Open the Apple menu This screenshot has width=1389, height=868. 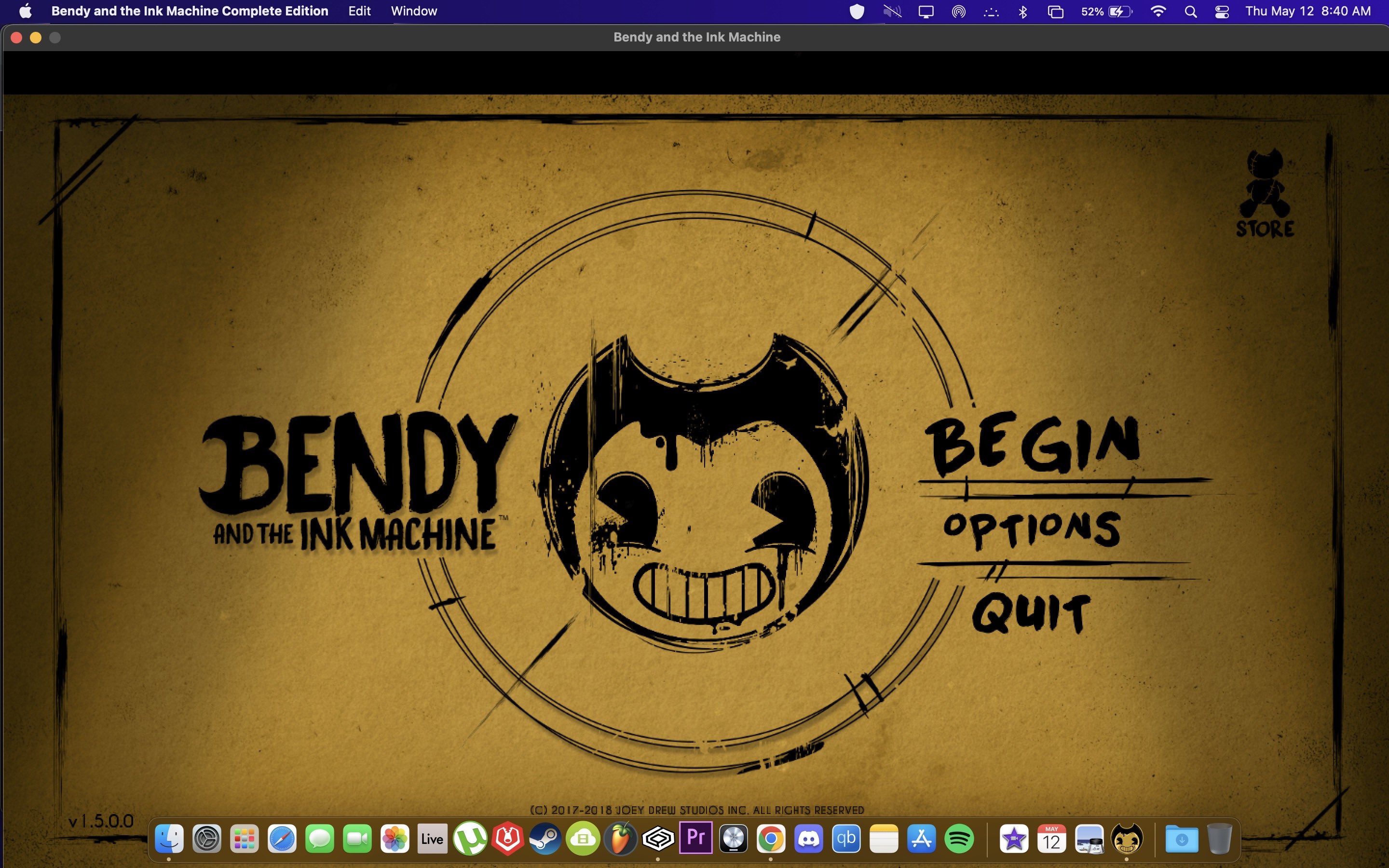(25, 11)
